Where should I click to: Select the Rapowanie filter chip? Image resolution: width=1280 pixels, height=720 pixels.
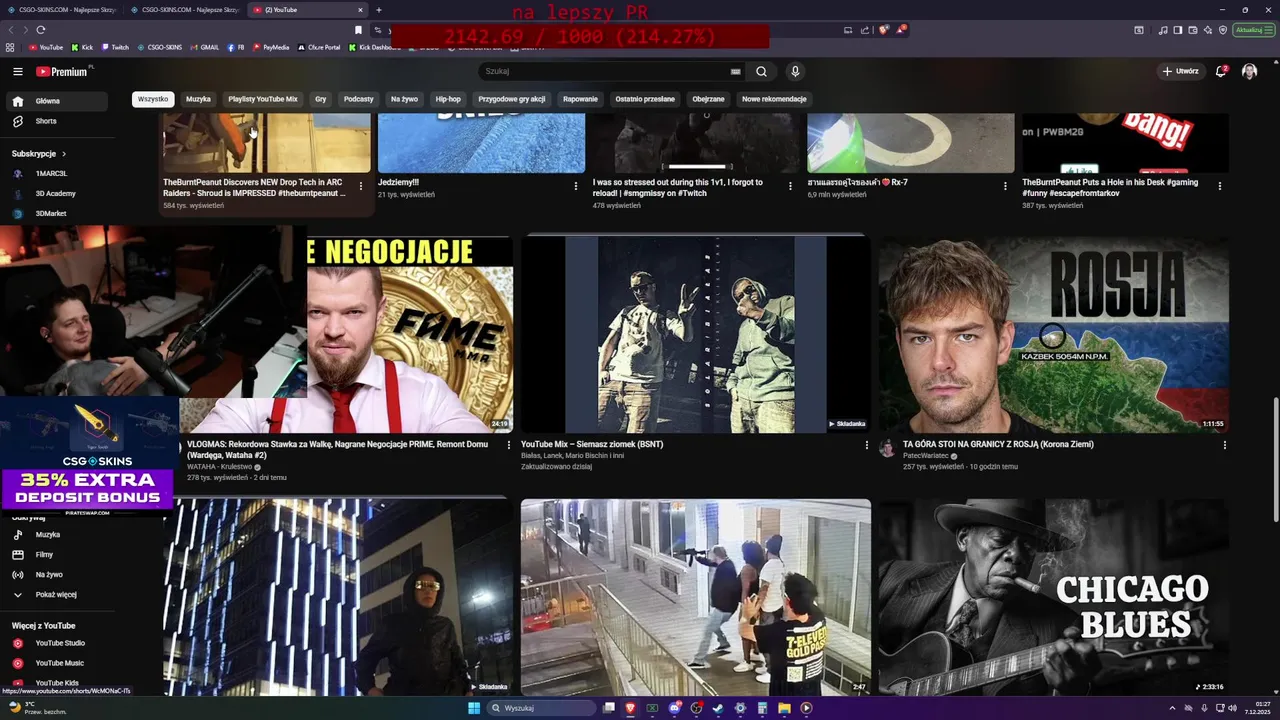pyautogui.click(x=580, y=99)
